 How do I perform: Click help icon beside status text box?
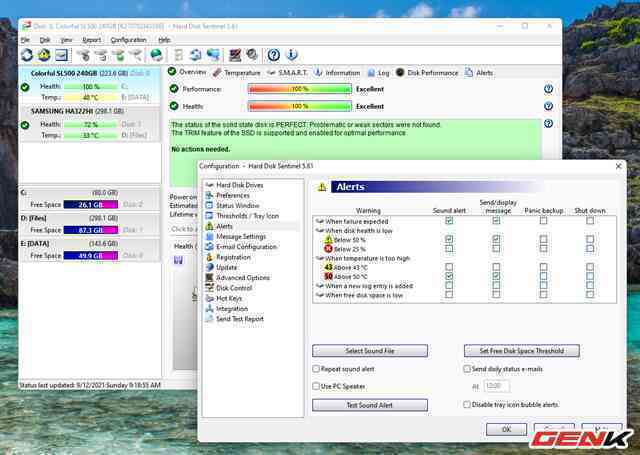tap(548, 123)
